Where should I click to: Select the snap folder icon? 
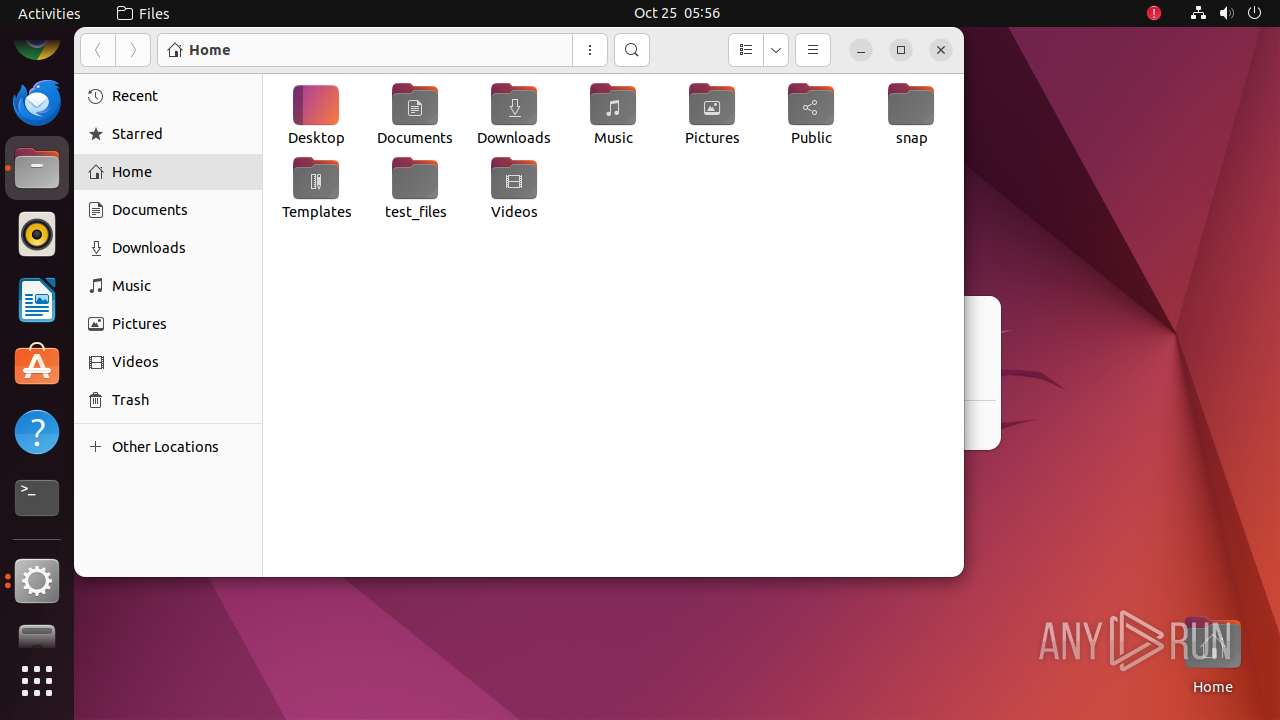(911, 105)
